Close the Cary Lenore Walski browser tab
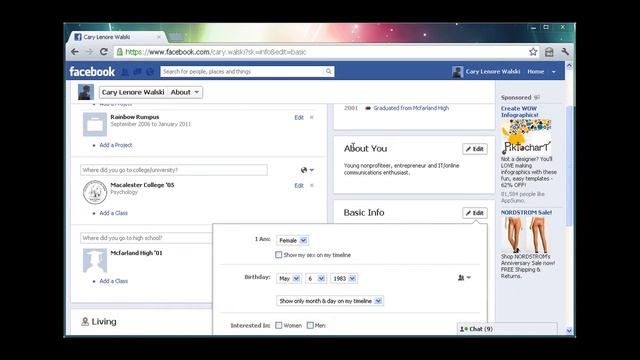Viewport: 640px width, 360px height. click(159, 37)
